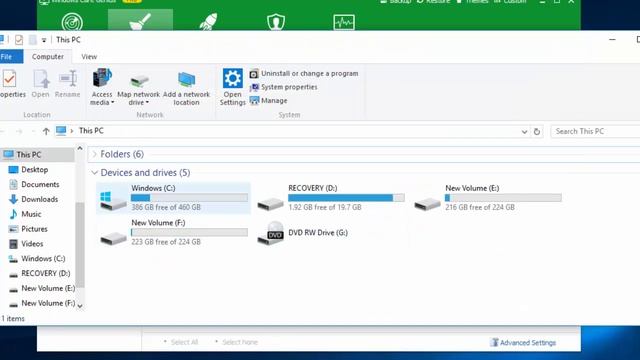Click navigation pane scroll up arrow

[80, 149]
